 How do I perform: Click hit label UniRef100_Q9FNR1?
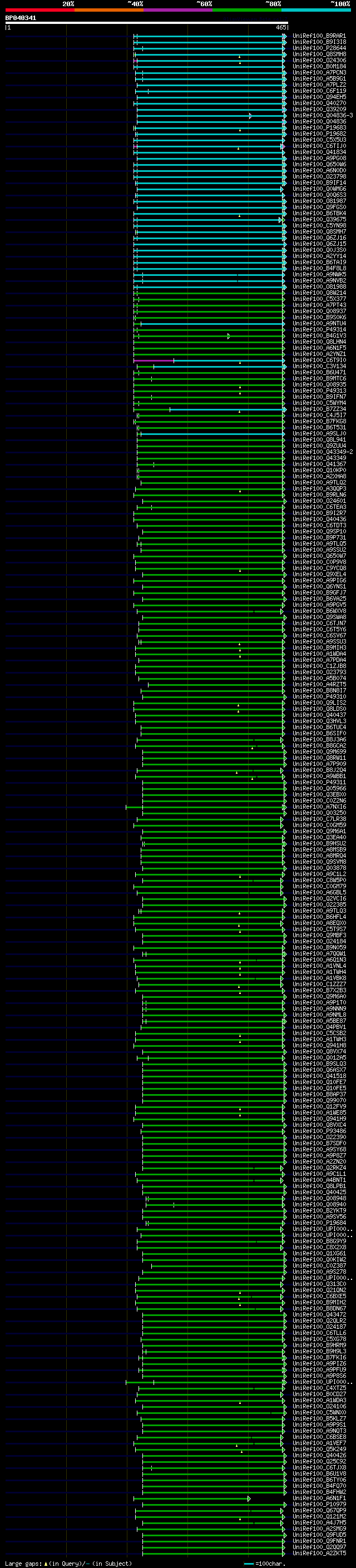(x=319, y=1541)
